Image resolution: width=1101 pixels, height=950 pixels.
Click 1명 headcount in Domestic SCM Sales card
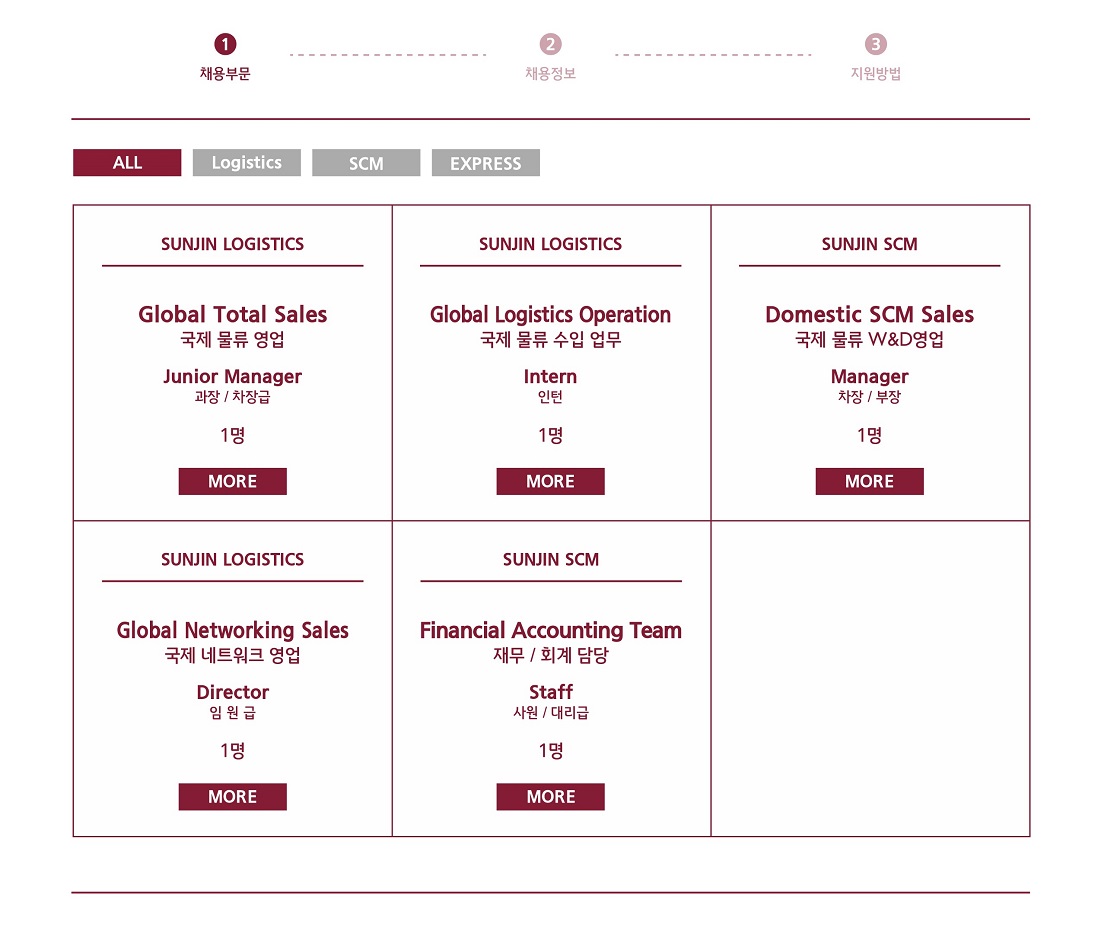(869, 435)
